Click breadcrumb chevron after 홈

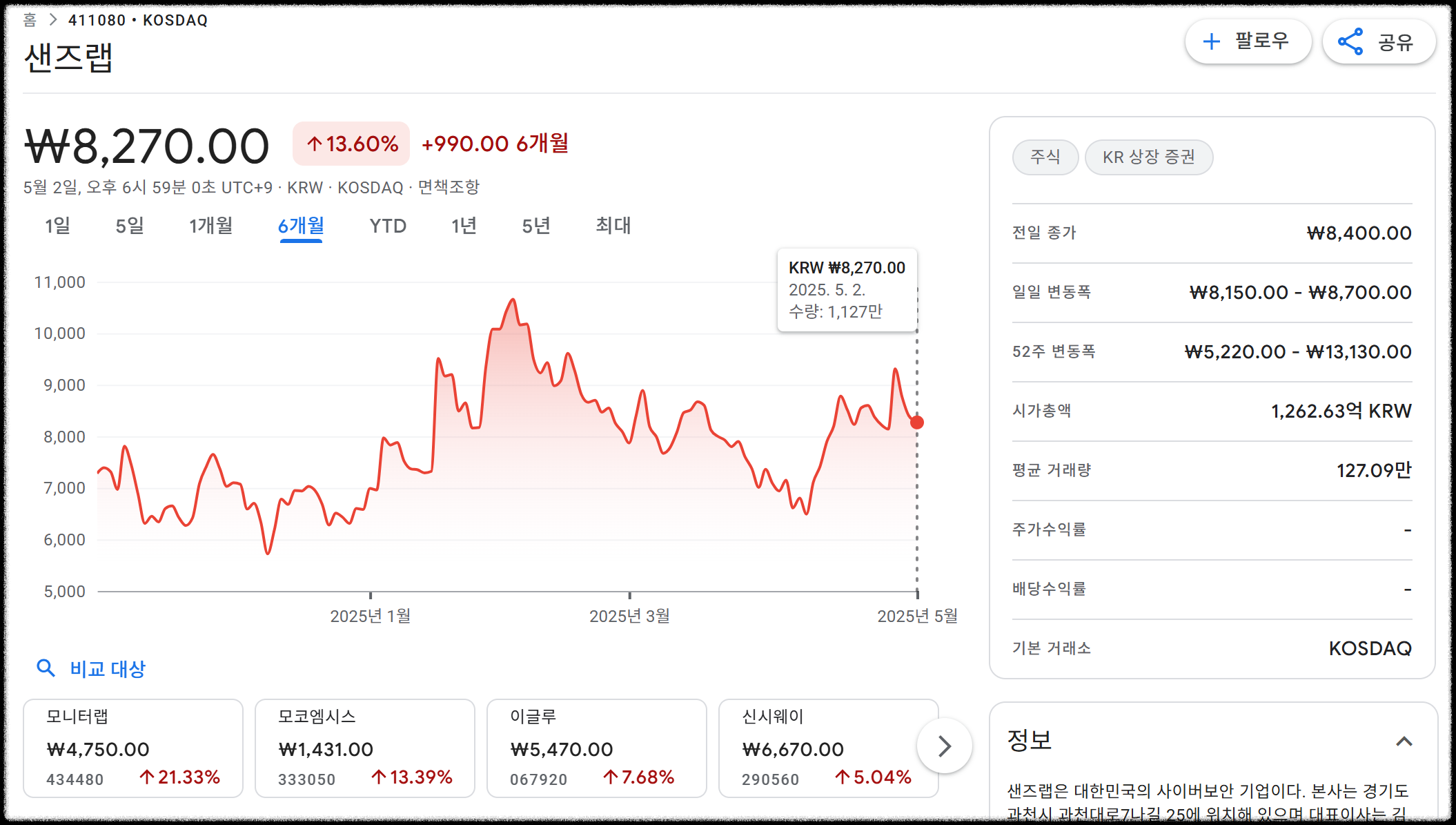click(53, 20)
